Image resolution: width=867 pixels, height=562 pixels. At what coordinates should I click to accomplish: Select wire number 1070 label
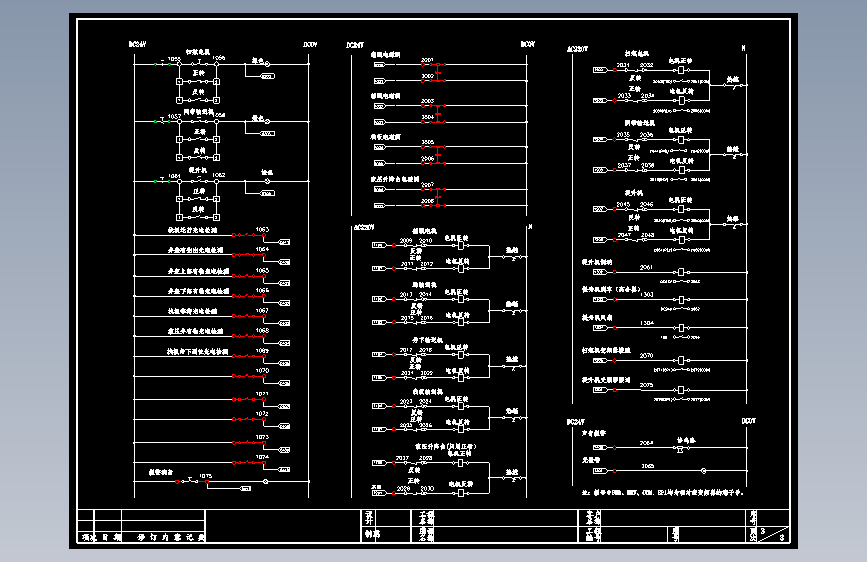262,371
